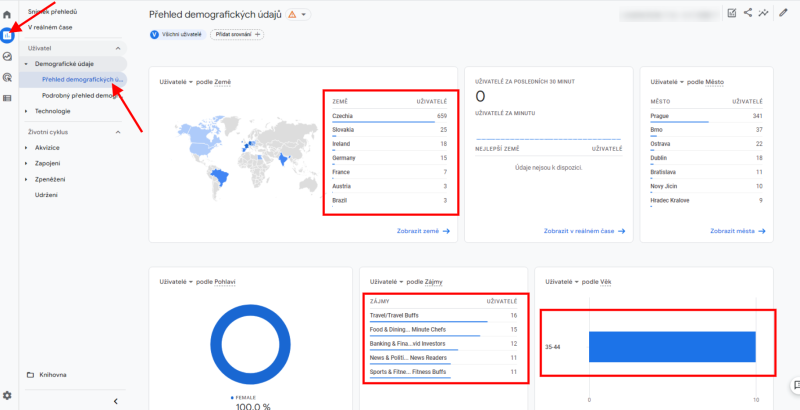Click the Zobrazit země link
800x410 pixels.
(422, 230)
